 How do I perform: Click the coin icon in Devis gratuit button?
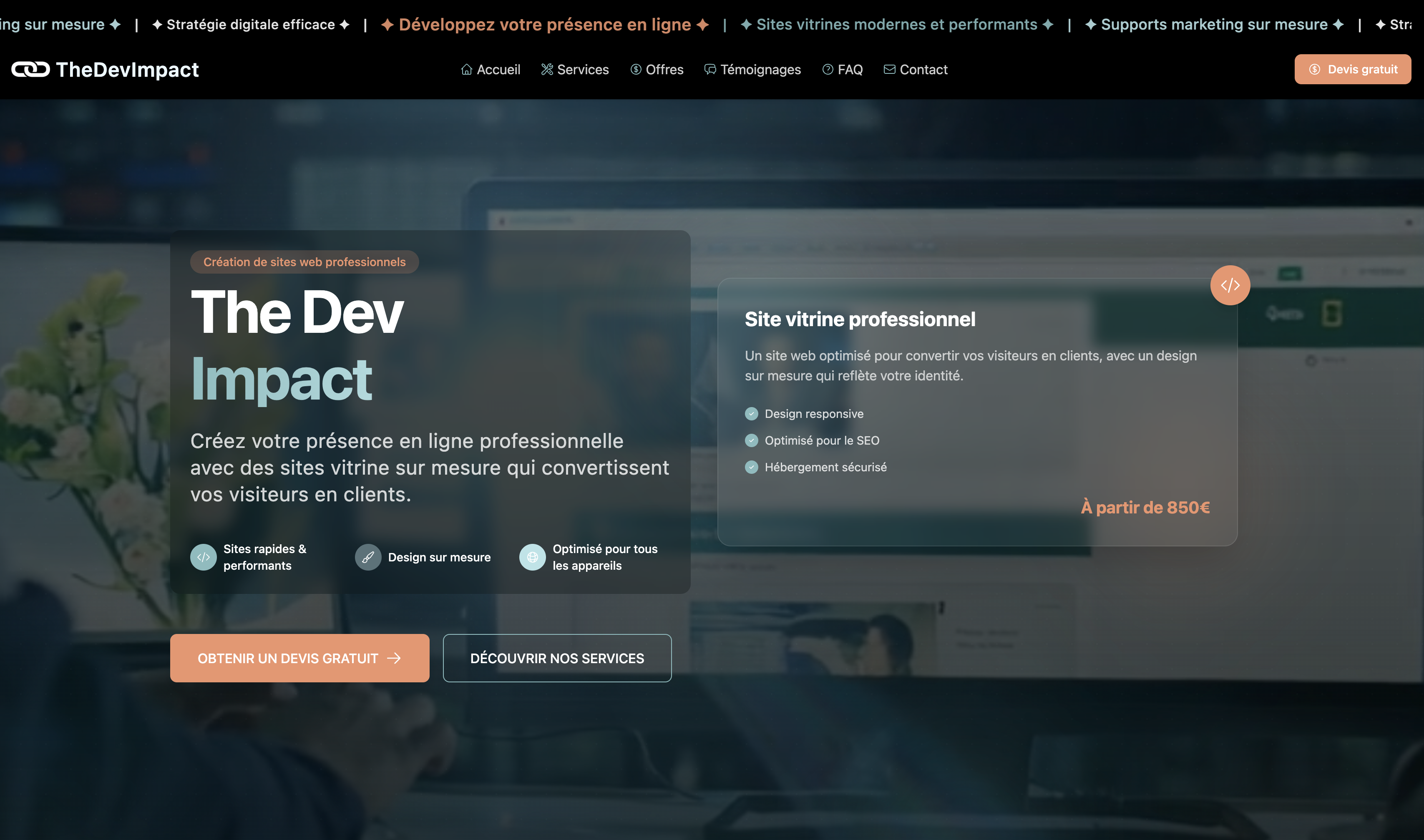pyautogui.click(x=1314, y=69)
